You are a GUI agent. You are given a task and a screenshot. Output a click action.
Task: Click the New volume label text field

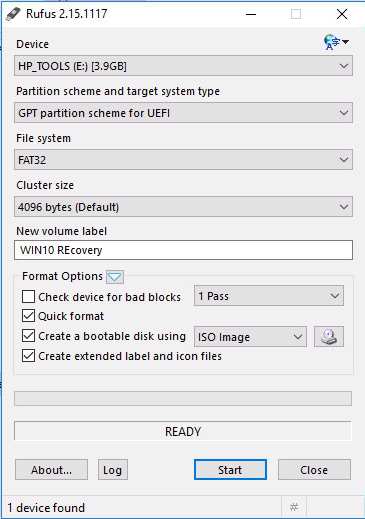point(183,250)
